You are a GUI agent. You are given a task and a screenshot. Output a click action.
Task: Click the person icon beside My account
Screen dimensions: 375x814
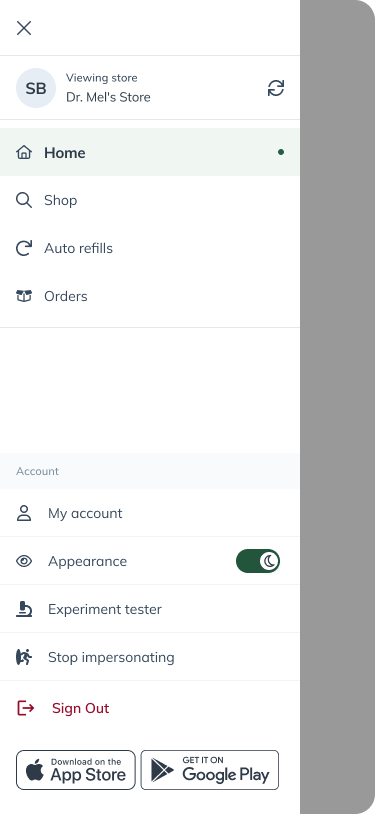[x=24, y=513]
